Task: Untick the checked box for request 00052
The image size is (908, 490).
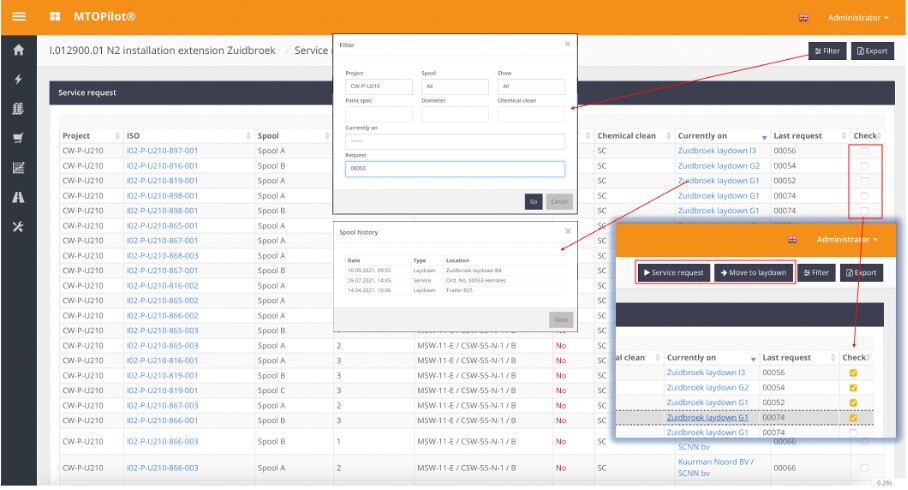Action: tap(853, 402)
